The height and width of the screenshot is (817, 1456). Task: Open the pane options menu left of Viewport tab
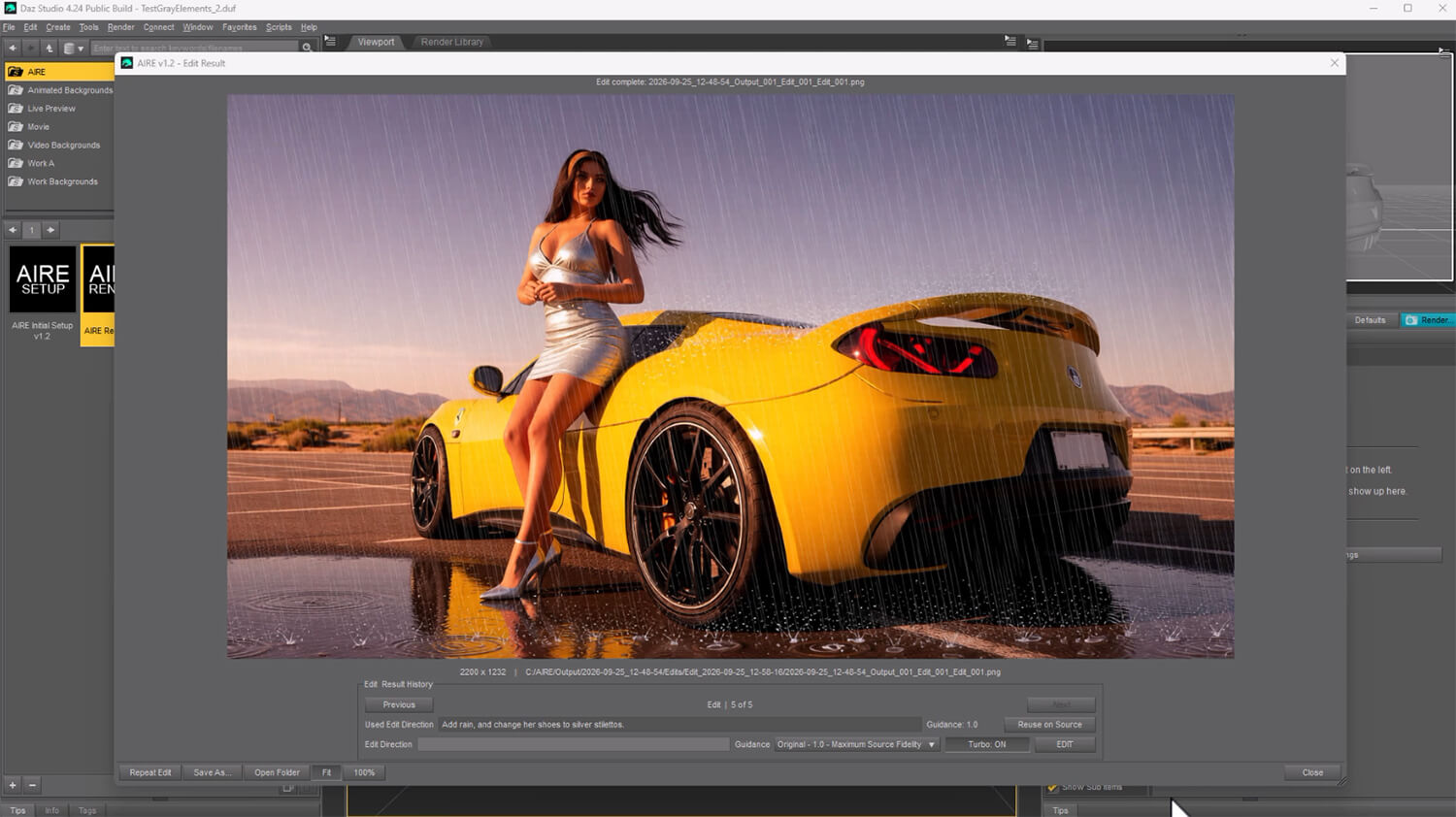pyautogui.click(x=330, y=42)
